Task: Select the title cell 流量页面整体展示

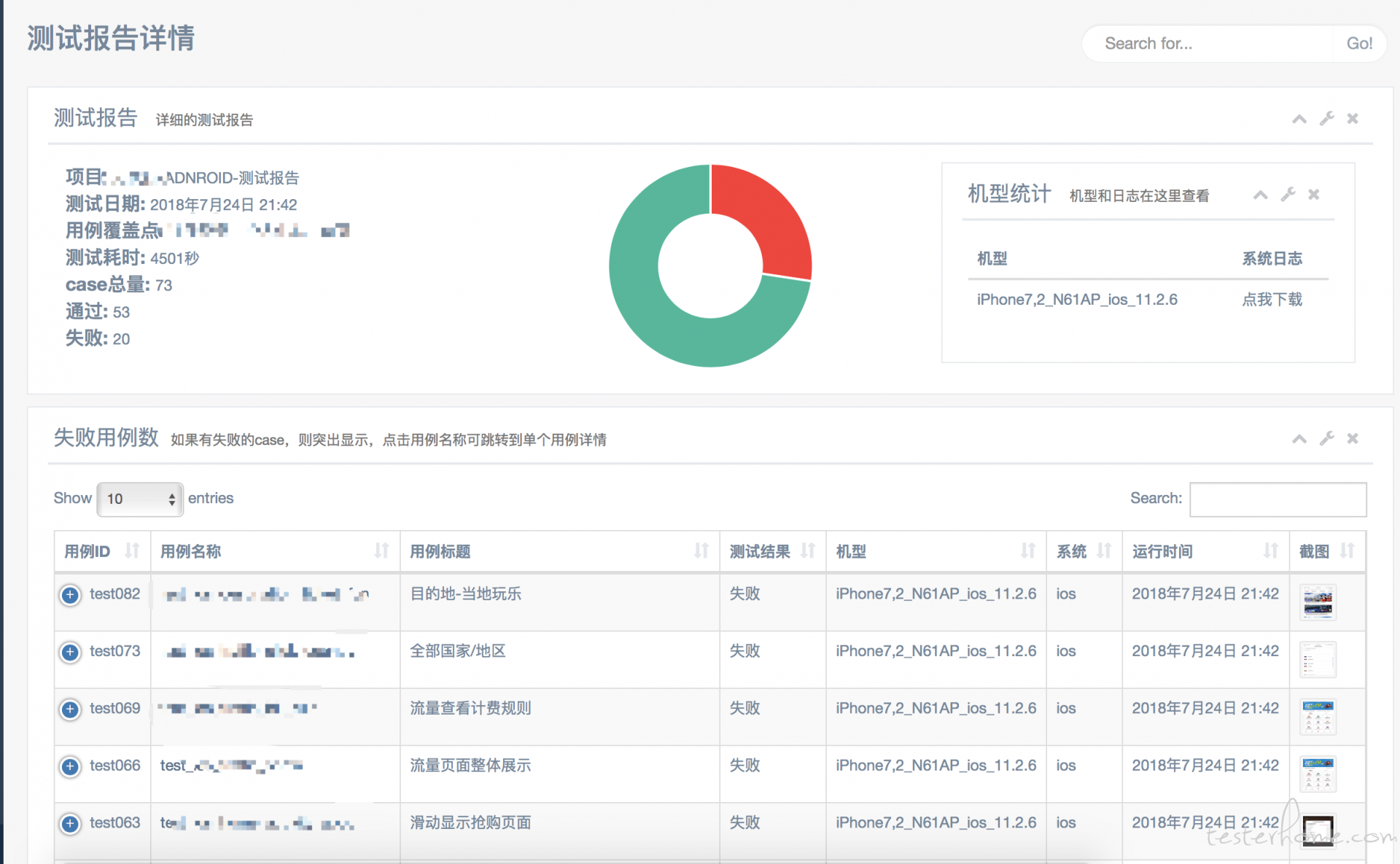Action: tap(470, 766)
